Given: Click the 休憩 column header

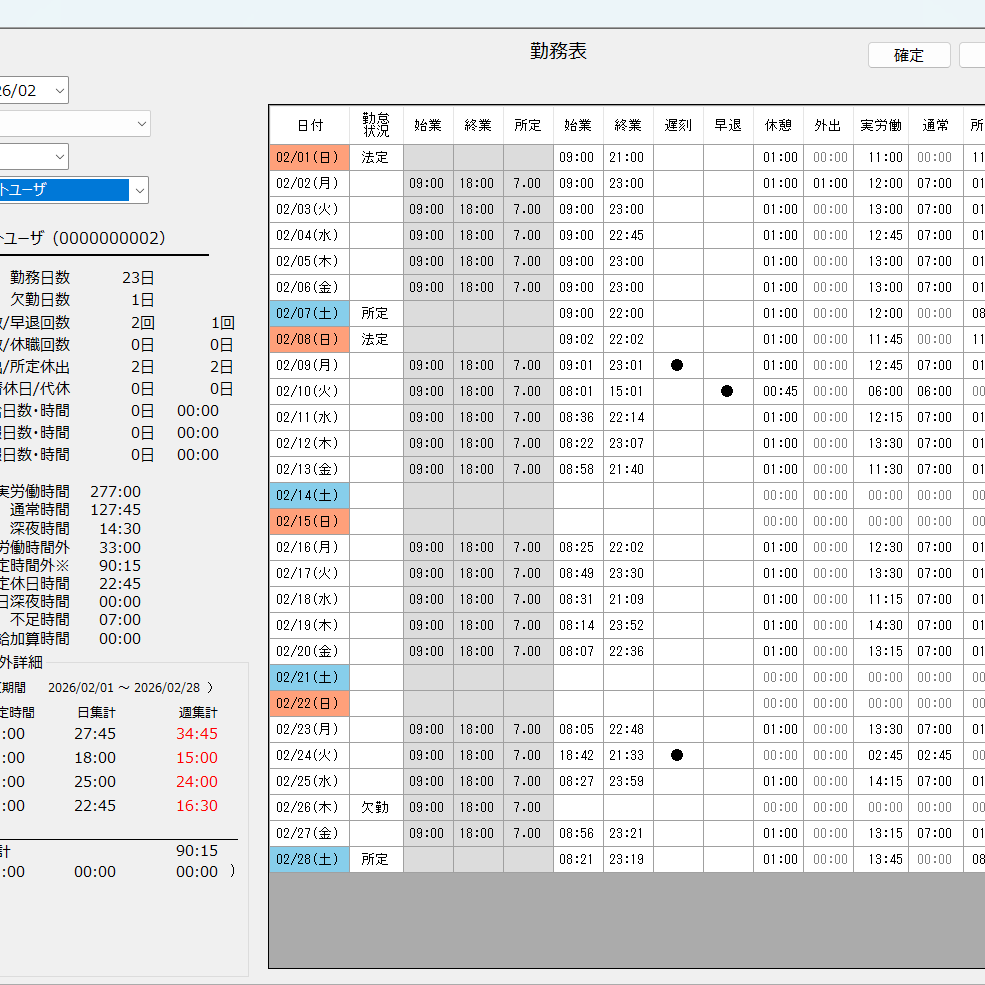Looking at the screenshot, I should (778, 125).
